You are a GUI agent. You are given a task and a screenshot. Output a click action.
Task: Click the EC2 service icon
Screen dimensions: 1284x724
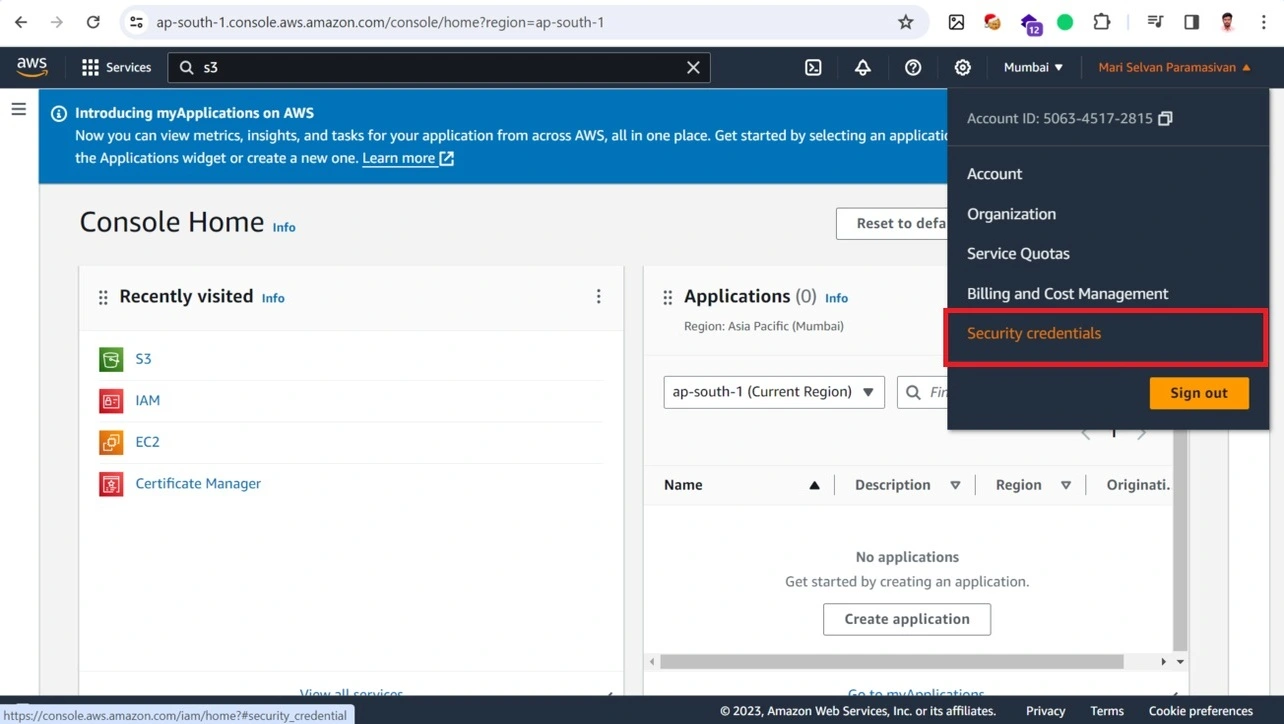tap(111, 442)
